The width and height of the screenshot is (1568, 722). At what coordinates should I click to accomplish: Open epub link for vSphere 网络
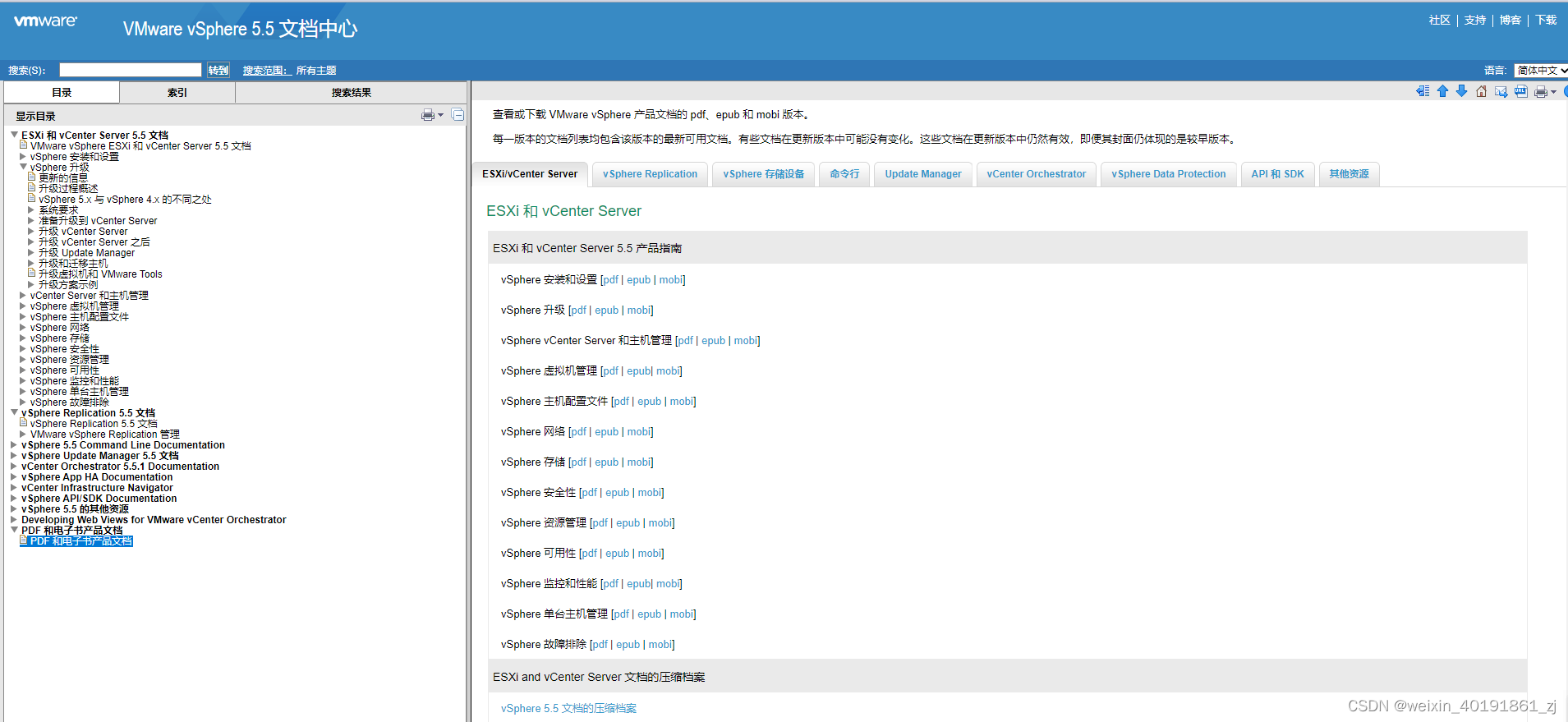click(x=607, y=432)
